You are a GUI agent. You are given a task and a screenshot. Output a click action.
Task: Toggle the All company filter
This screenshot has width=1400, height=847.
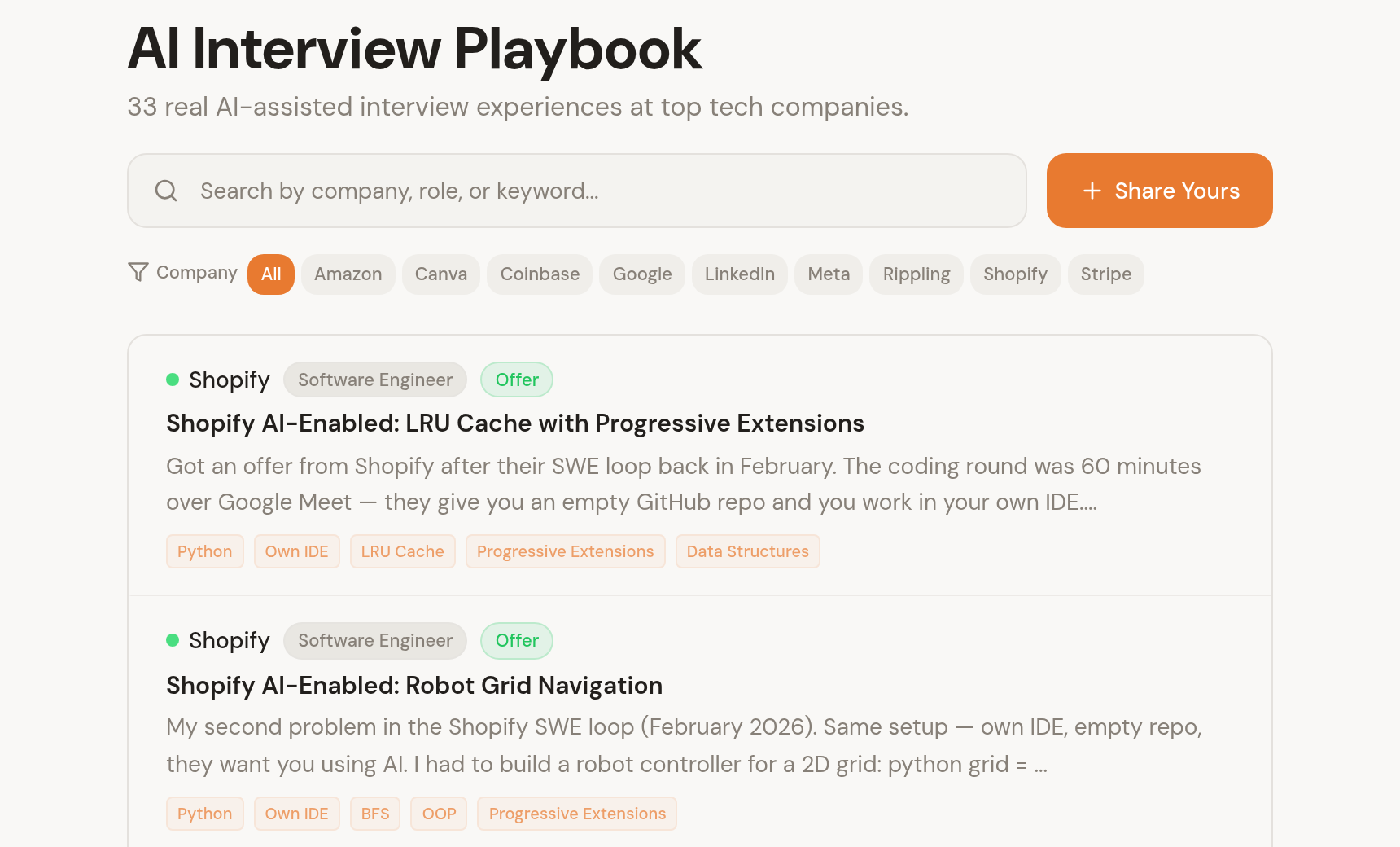tap(270, 274)
